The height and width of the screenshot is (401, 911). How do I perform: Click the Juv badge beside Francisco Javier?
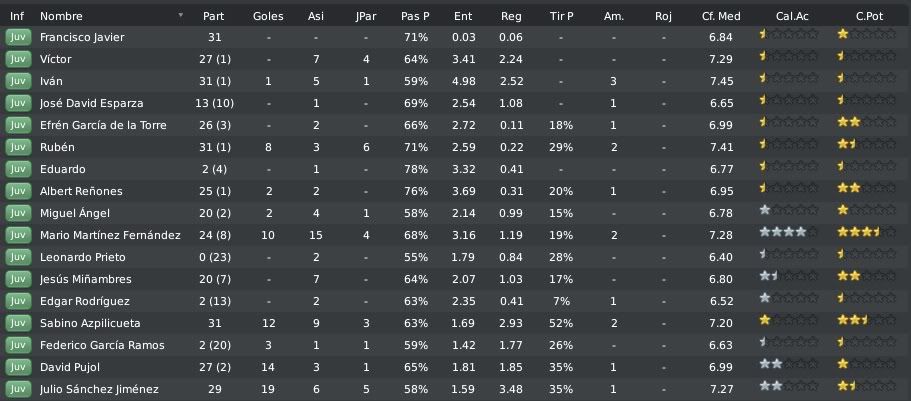pyautogui.click(x=18, y=37)
